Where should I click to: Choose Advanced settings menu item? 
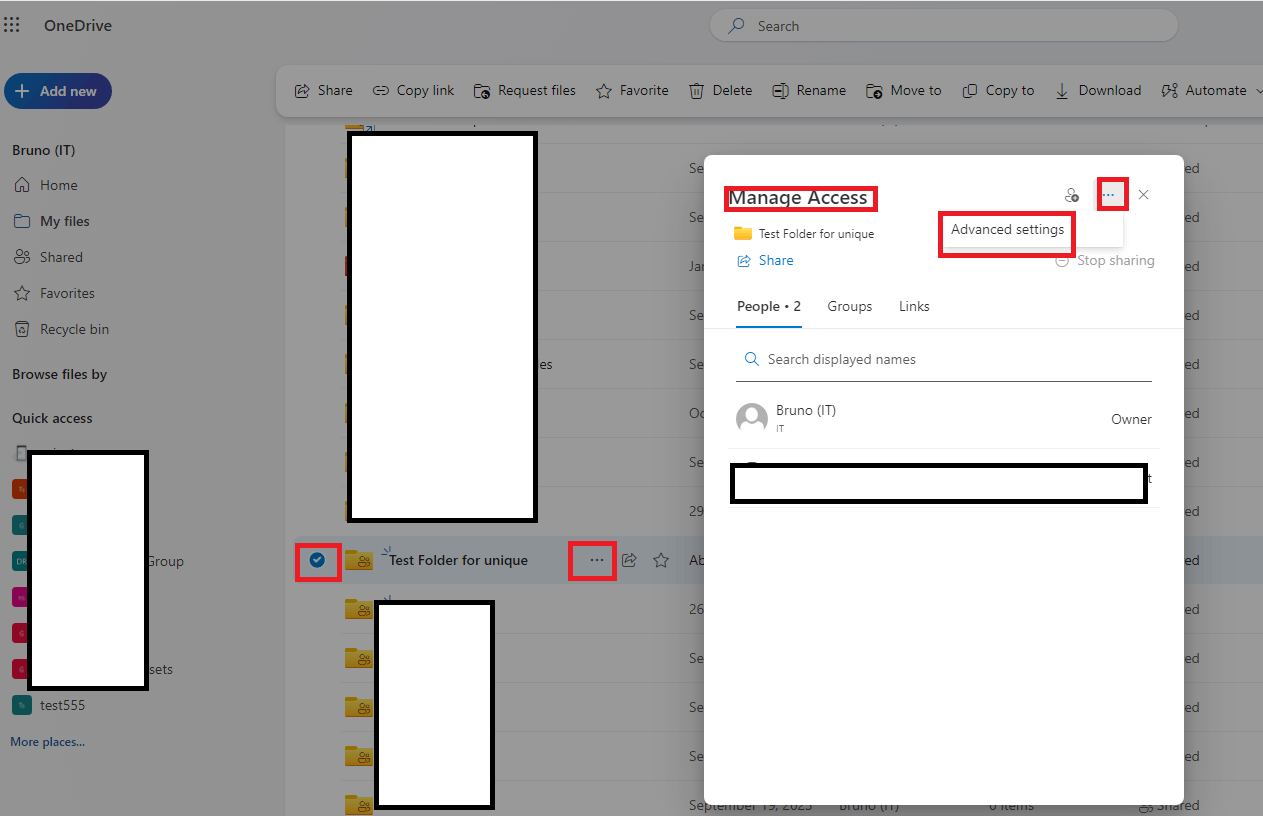1007,230
